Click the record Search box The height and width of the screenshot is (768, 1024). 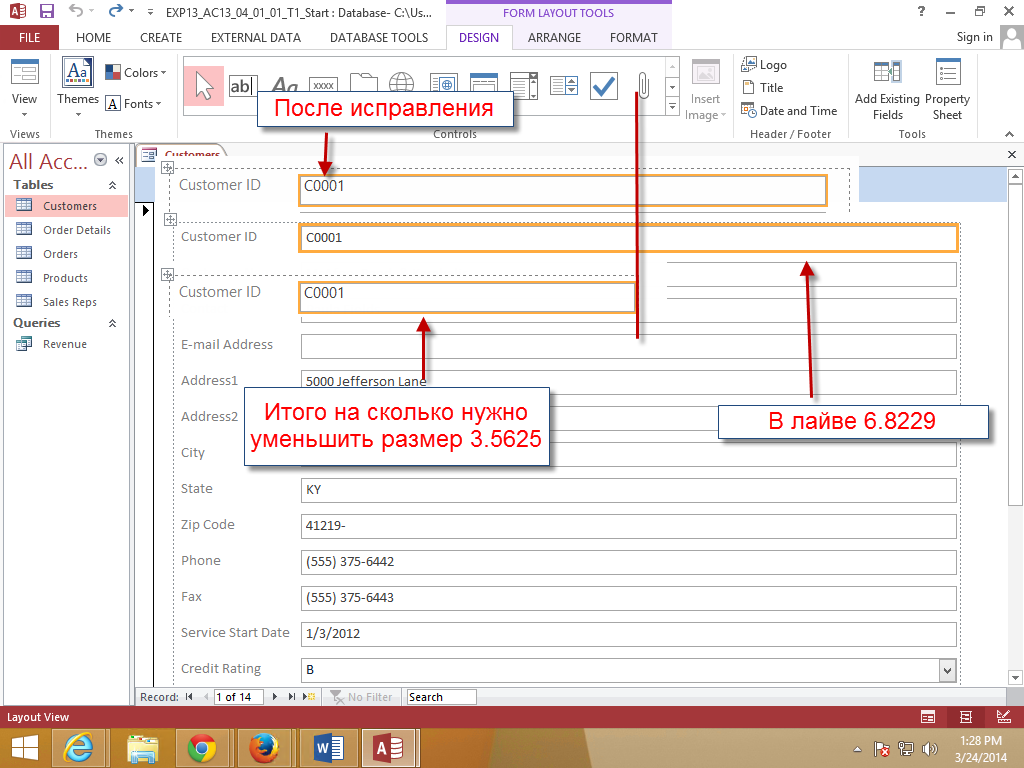441,697
